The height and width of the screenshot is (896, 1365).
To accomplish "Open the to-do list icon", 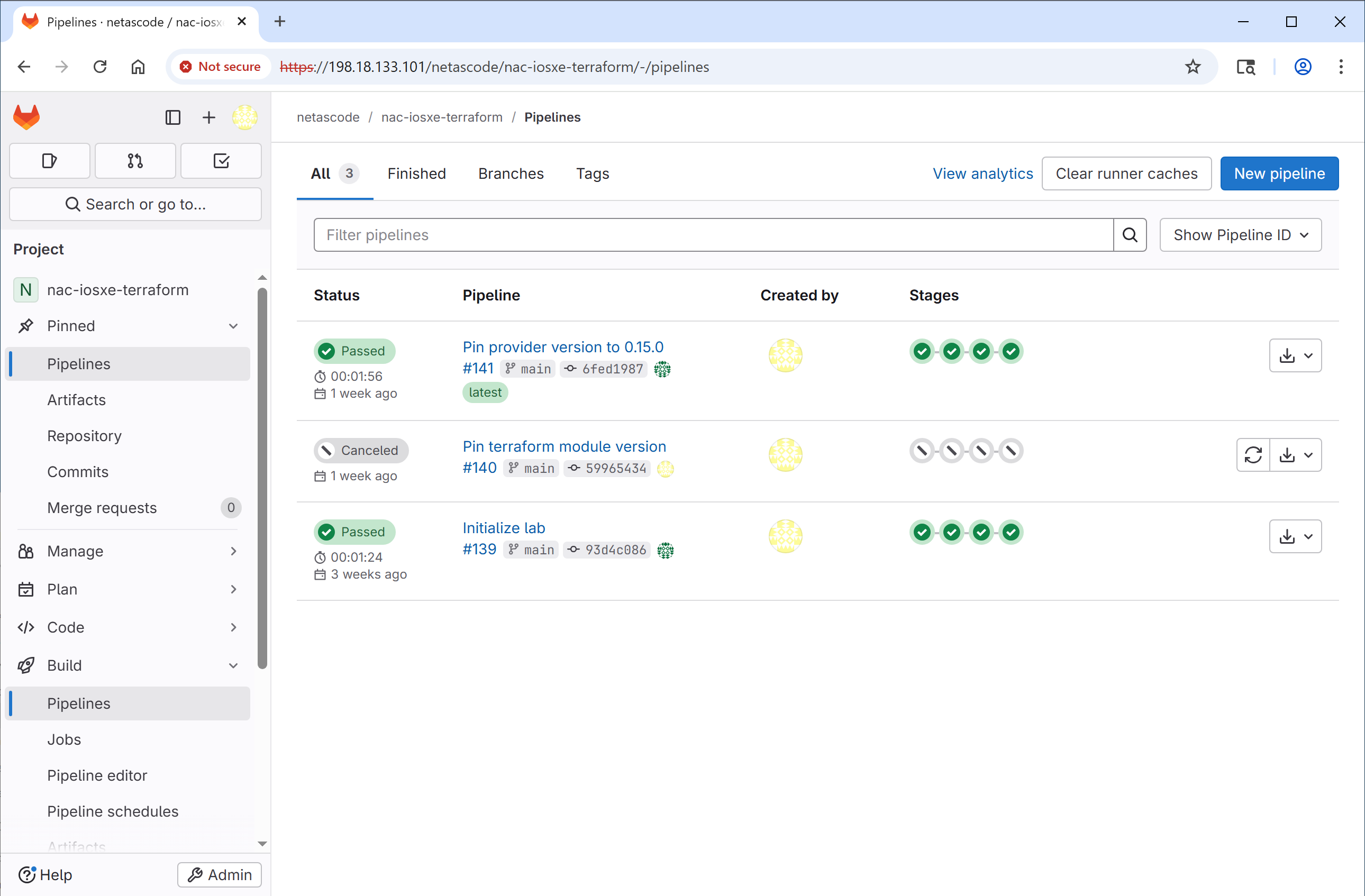I will coord(221,161).
